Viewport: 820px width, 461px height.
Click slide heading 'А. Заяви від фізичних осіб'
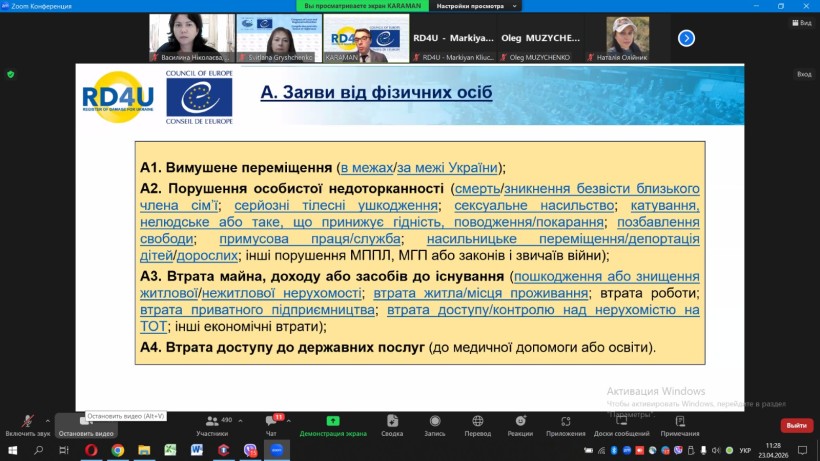coord(376,93)
